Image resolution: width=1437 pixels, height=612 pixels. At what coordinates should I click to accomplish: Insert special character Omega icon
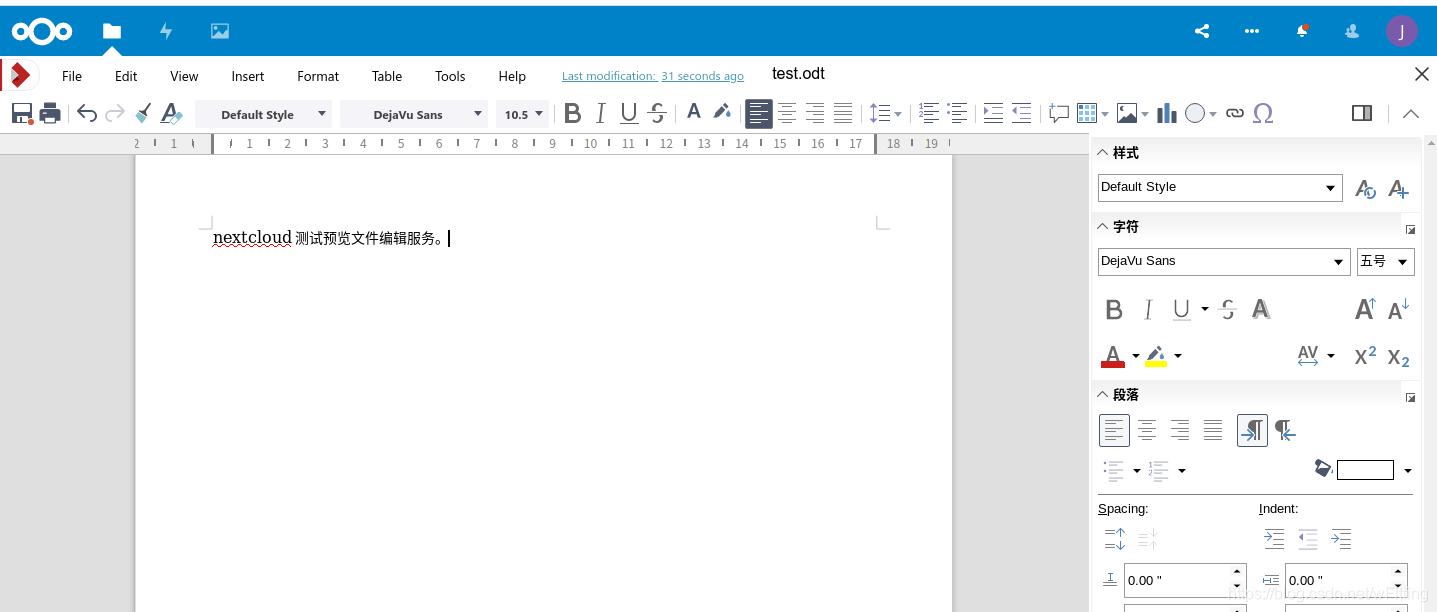click(1263, 114)
